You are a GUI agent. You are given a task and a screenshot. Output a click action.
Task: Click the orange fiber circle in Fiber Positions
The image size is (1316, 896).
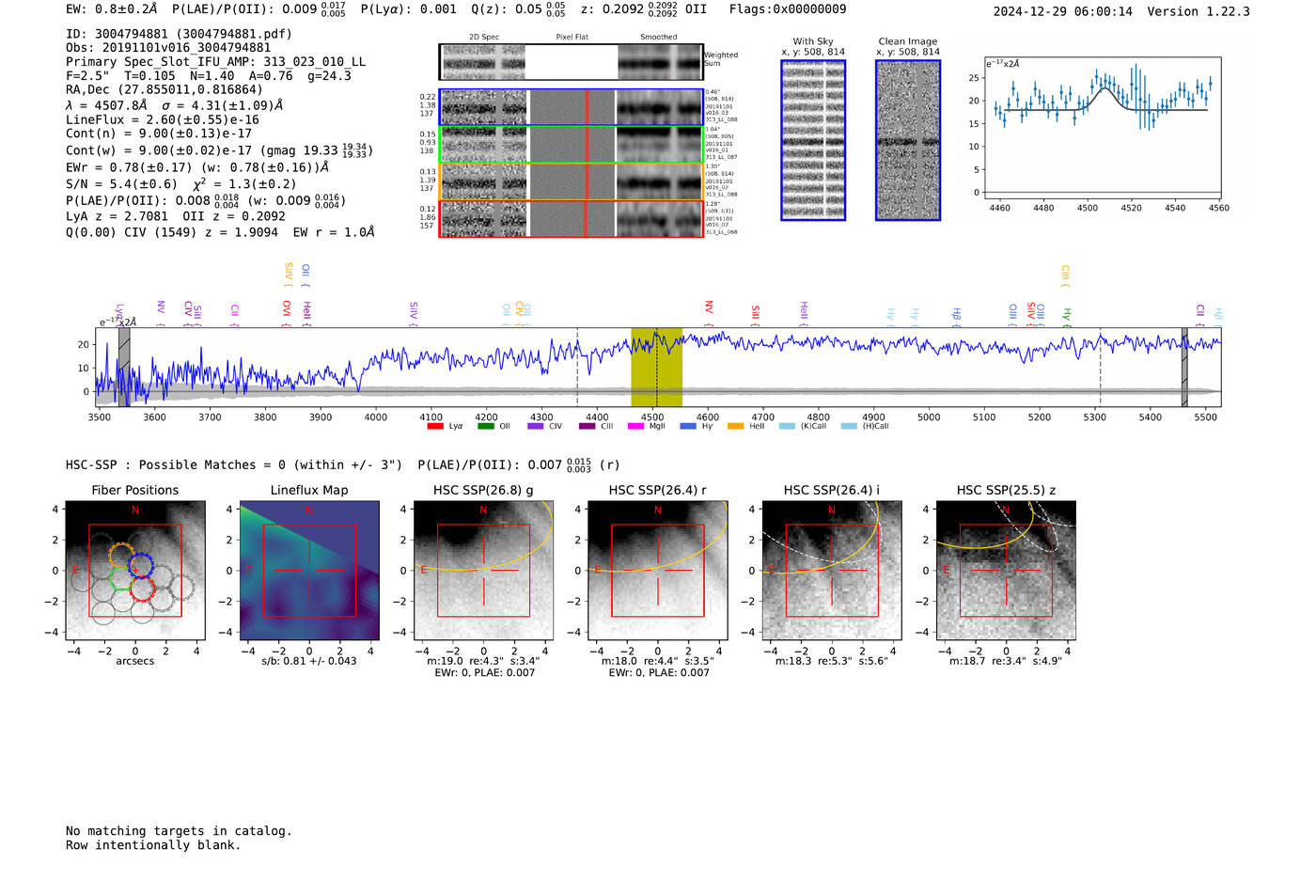121,555
